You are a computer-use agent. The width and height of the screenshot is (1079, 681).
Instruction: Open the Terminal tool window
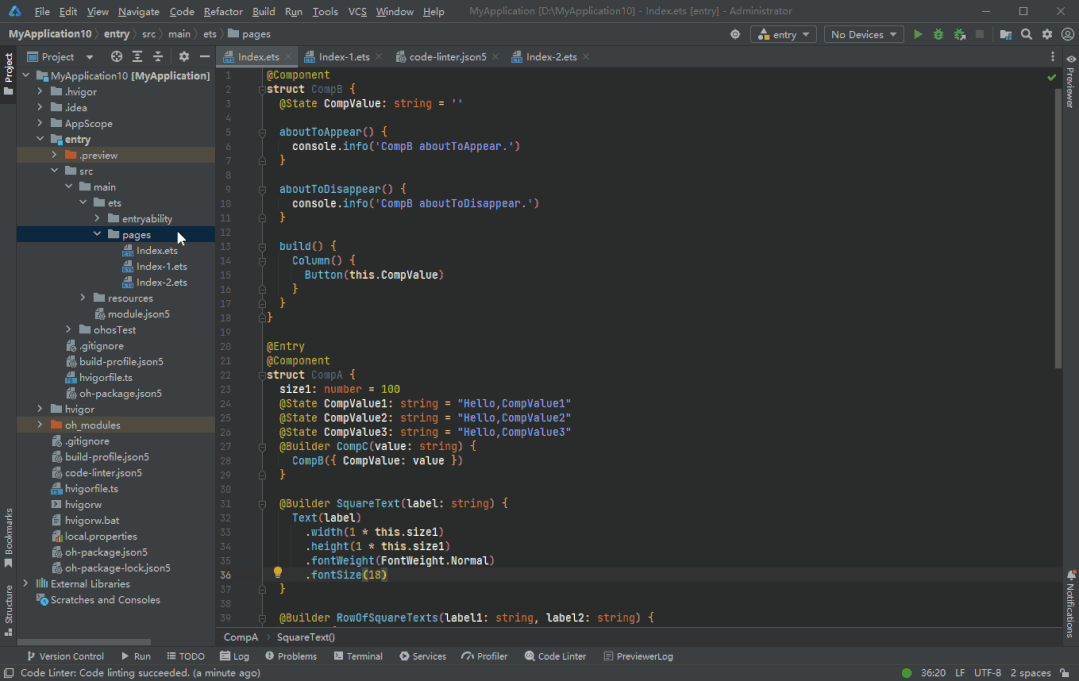[358, 656]
